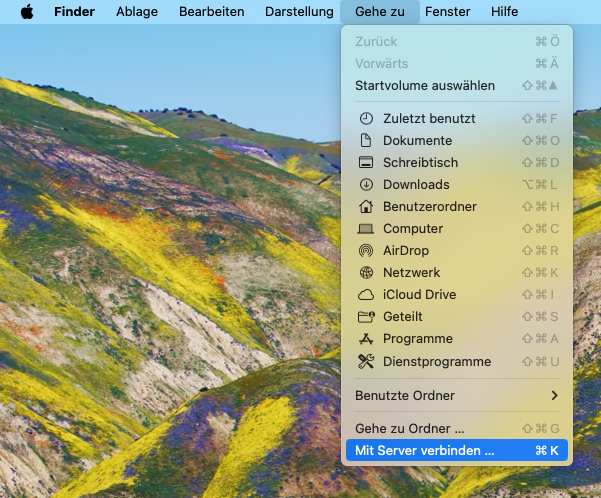Screen dimensions: 601x498
Task: Click the Dienstprogramme tools icon
Action: point(365,361)
